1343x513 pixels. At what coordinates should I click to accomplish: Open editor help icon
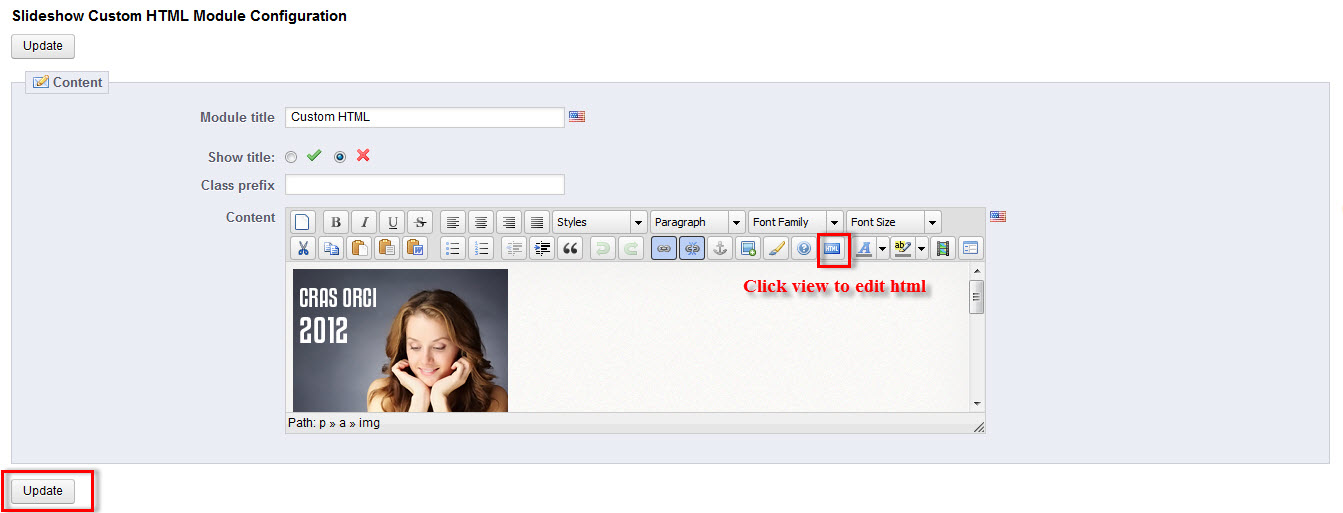click(x=803, y=248)
